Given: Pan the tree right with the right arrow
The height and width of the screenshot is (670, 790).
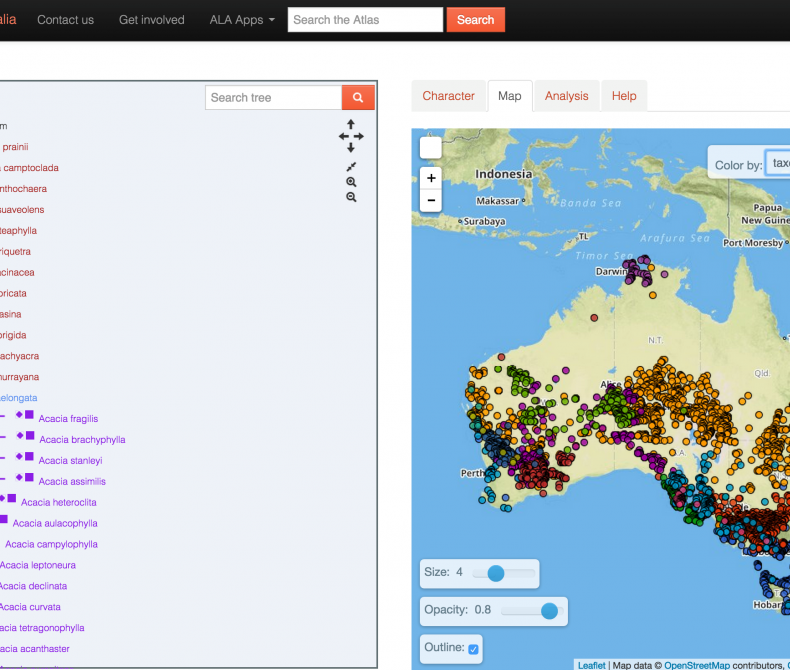Looking at the screenshot, I should (359, 136).
